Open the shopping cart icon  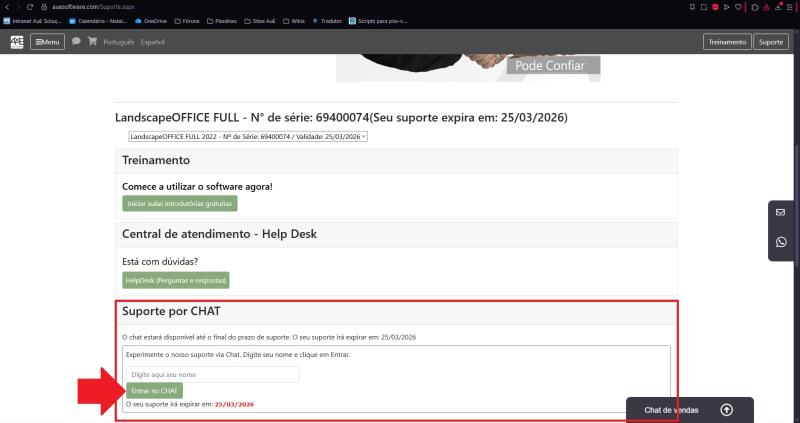tap(92, 42)
